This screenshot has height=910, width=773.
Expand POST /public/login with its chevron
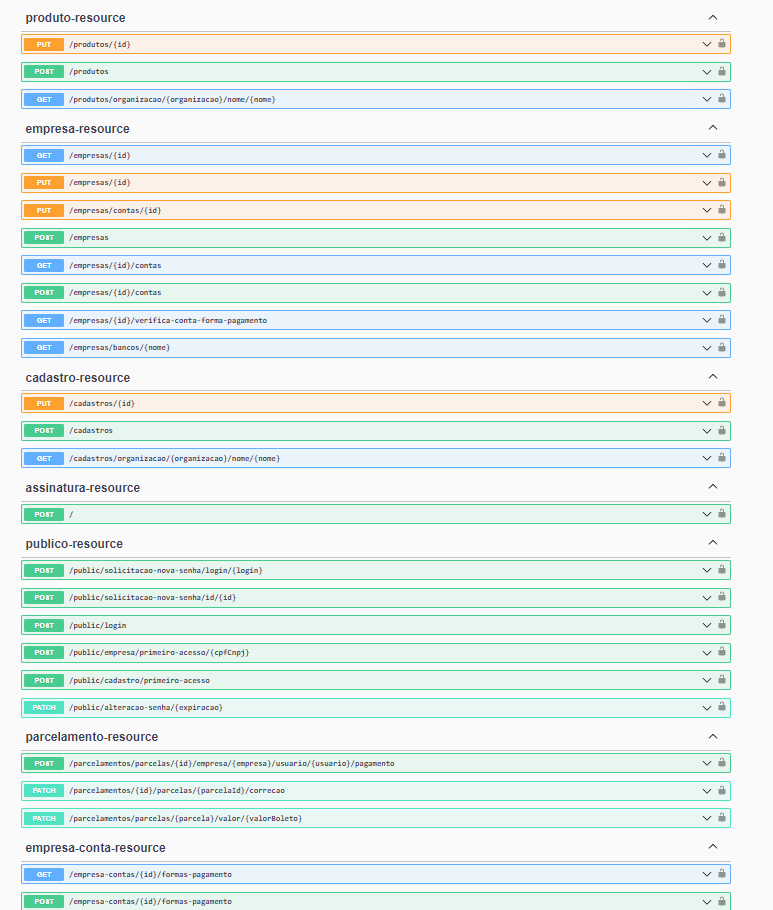tap(707, 625)
